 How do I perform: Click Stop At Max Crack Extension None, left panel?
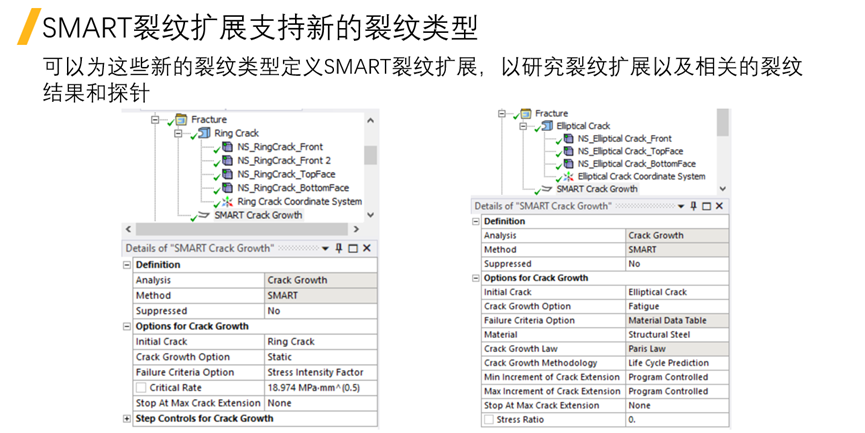point(321,403)
